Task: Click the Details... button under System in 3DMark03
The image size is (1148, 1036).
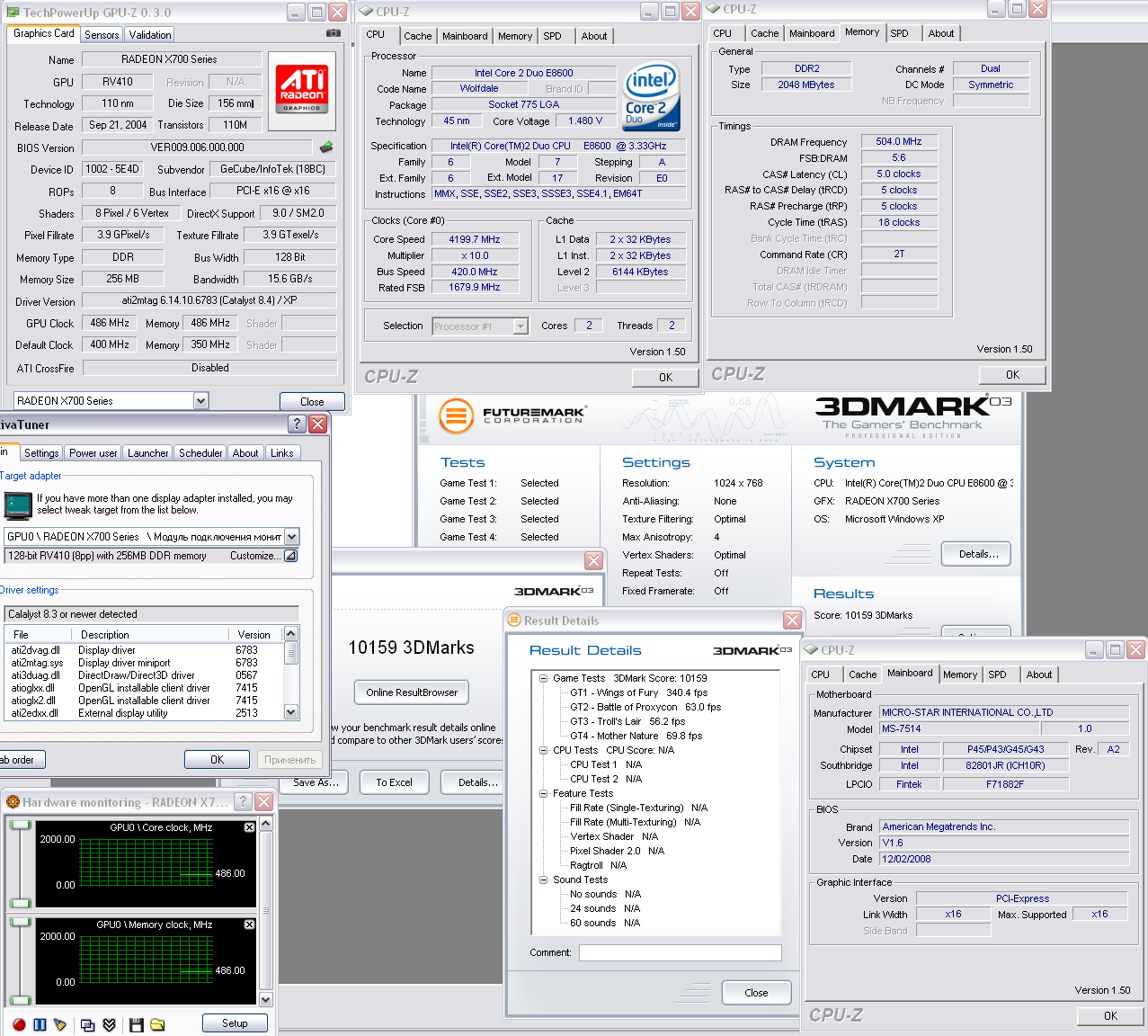Action: coord(976,554)
